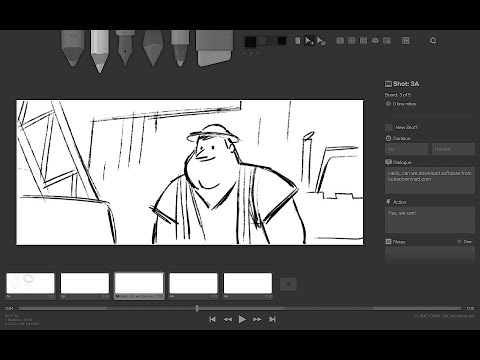Screen dimensions: 480x360
Task: Click the Notes panel icon
Action: 388,241
